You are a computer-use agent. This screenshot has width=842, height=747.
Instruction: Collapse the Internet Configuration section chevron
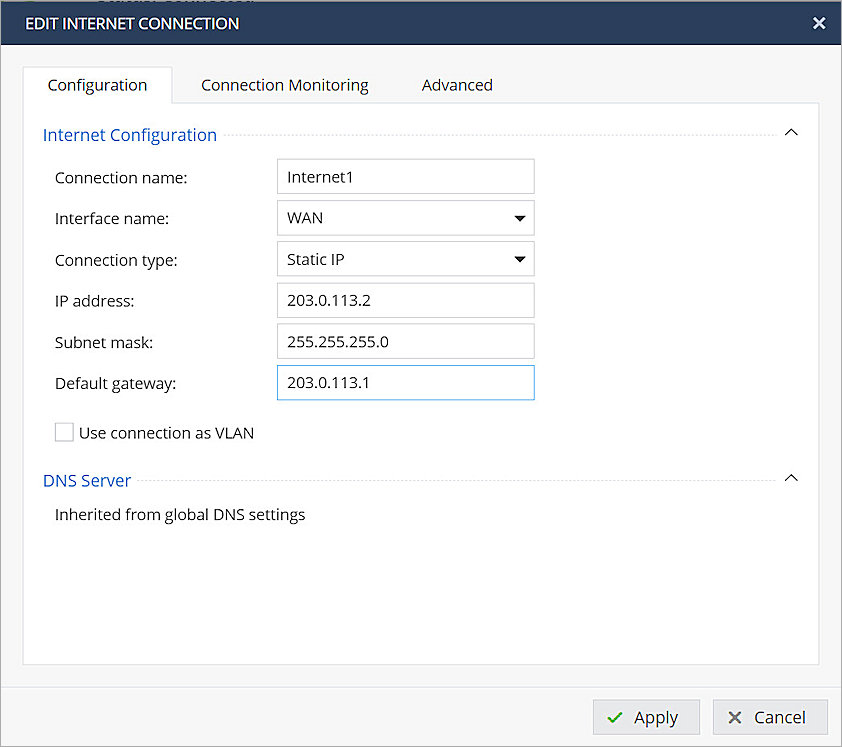[x=791, y=131]
